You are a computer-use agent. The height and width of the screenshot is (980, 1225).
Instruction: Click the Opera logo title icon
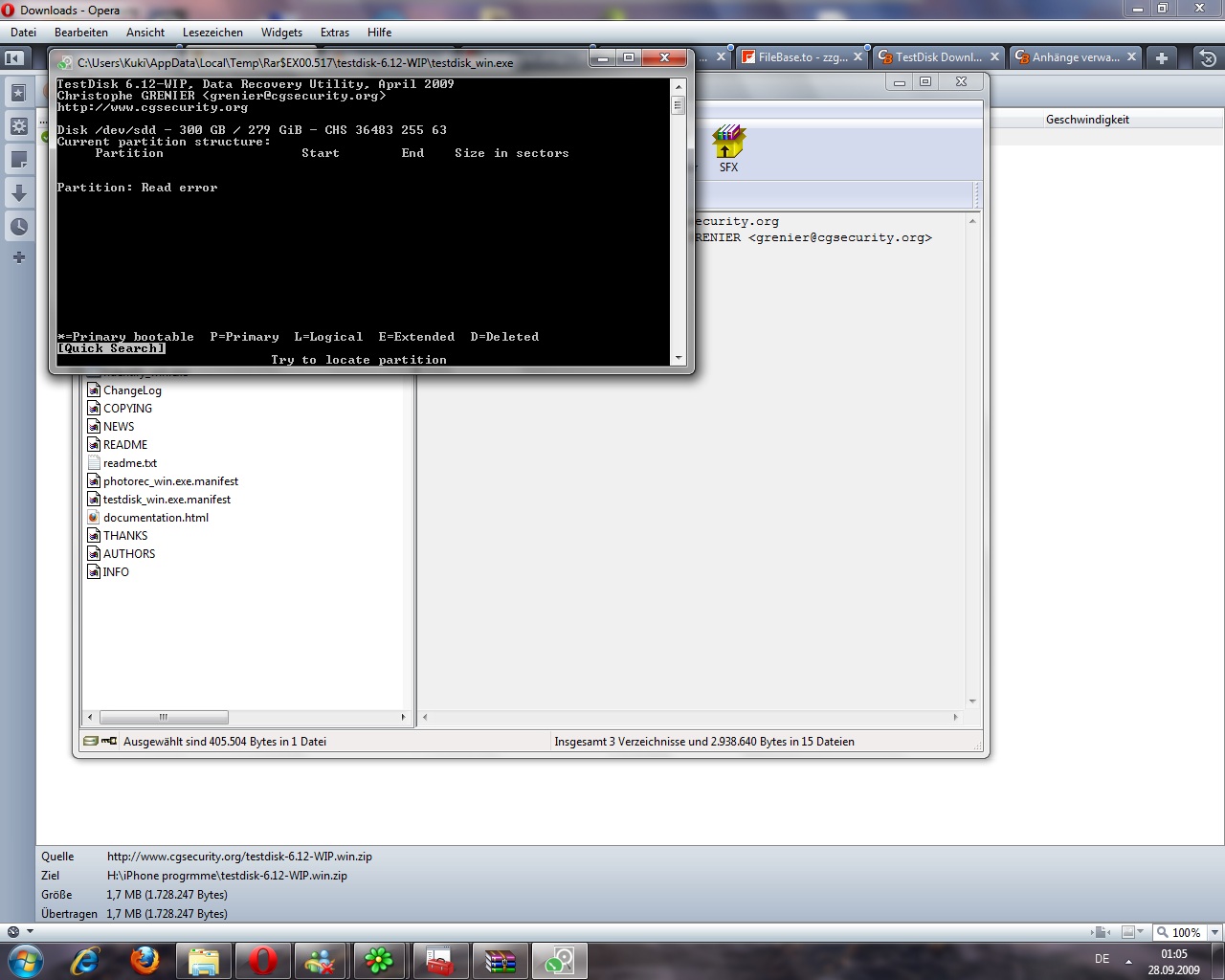tap(10, 11)
